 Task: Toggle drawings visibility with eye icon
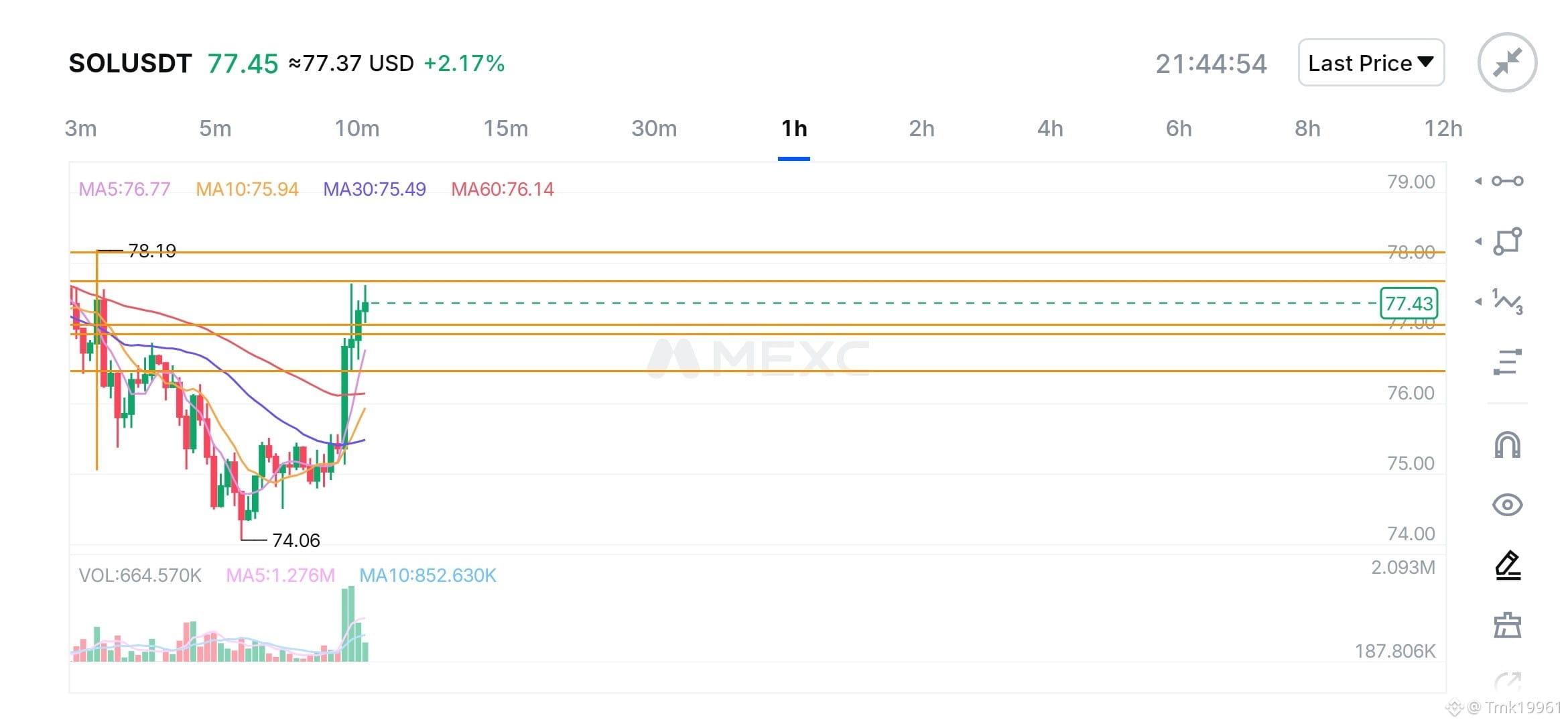1507,505
